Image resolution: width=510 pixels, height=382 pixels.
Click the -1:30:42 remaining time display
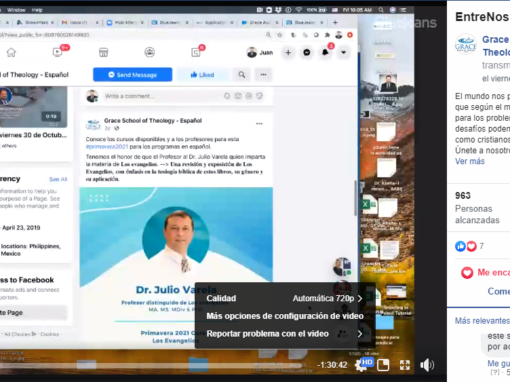coord(332,365)
